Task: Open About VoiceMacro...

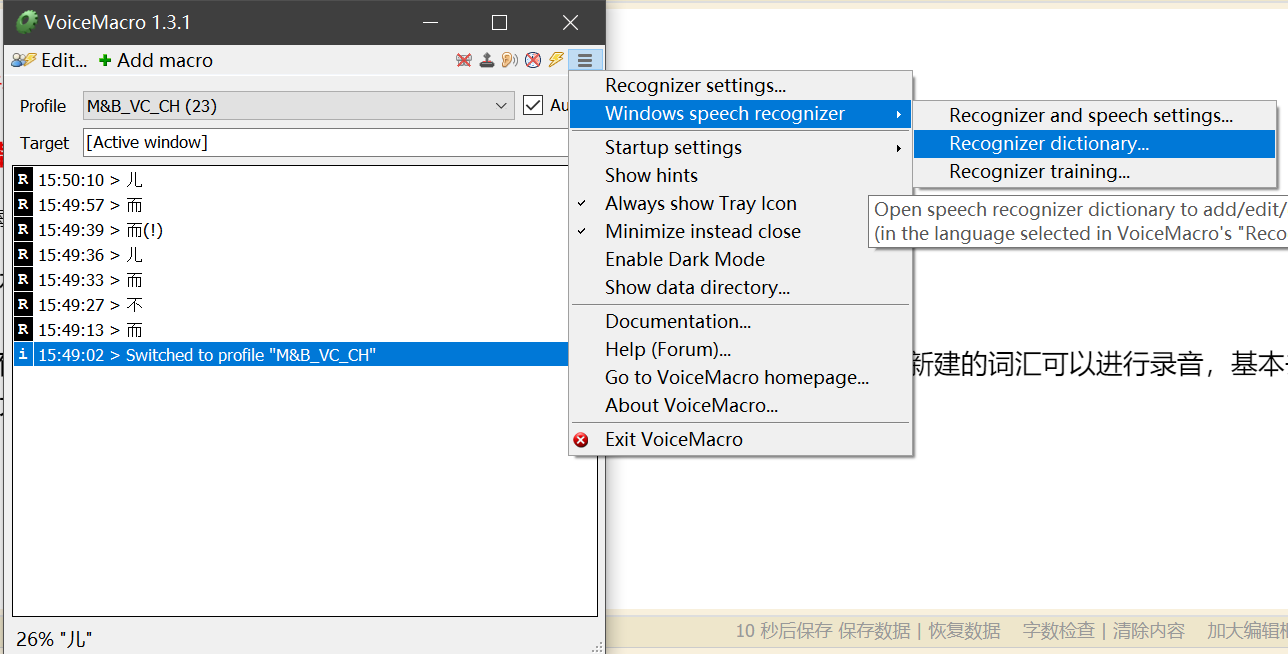Action: (741, 405)
